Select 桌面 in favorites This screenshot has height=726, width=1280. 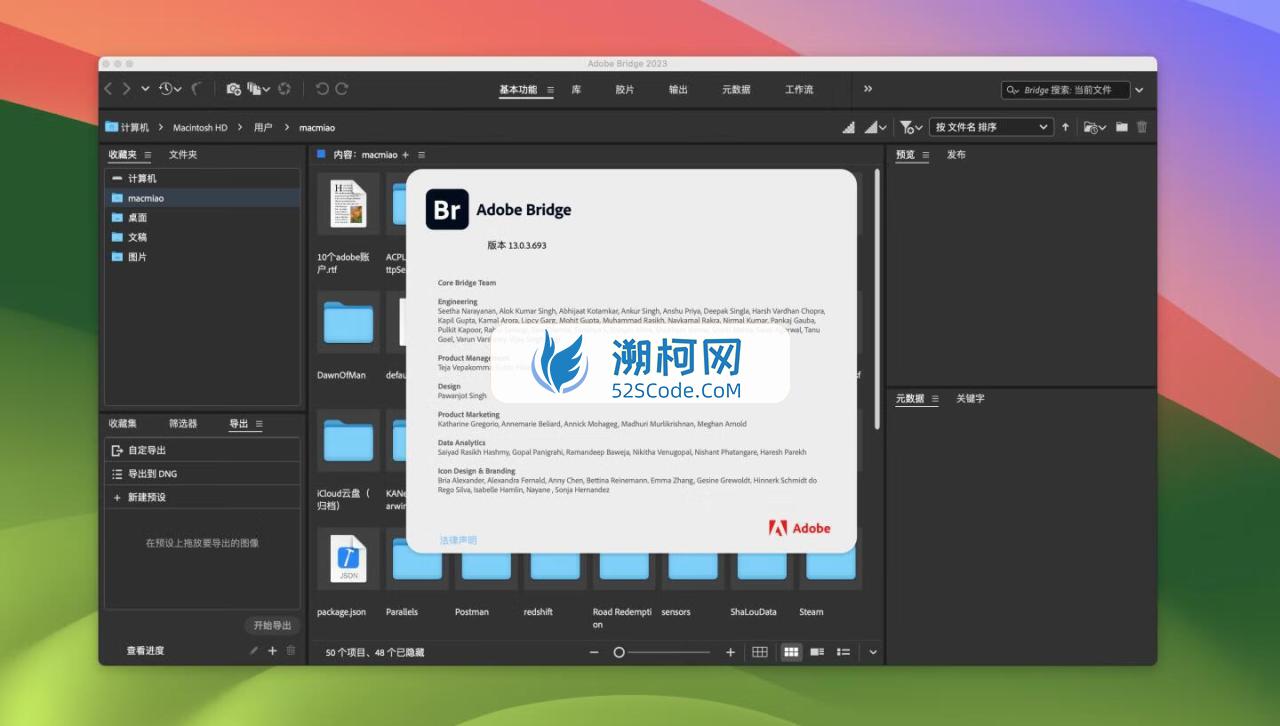point(202,217)
